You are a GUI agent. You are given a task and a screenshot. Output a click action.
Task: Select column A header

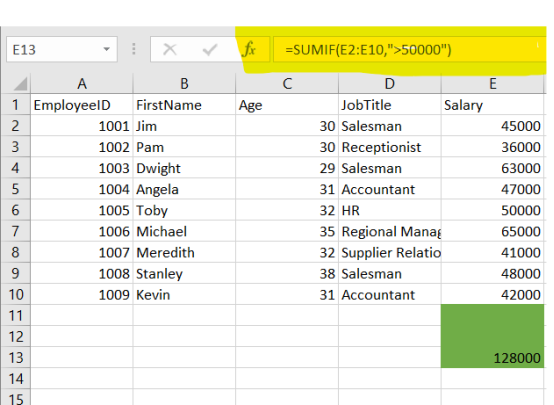[82, 84]
